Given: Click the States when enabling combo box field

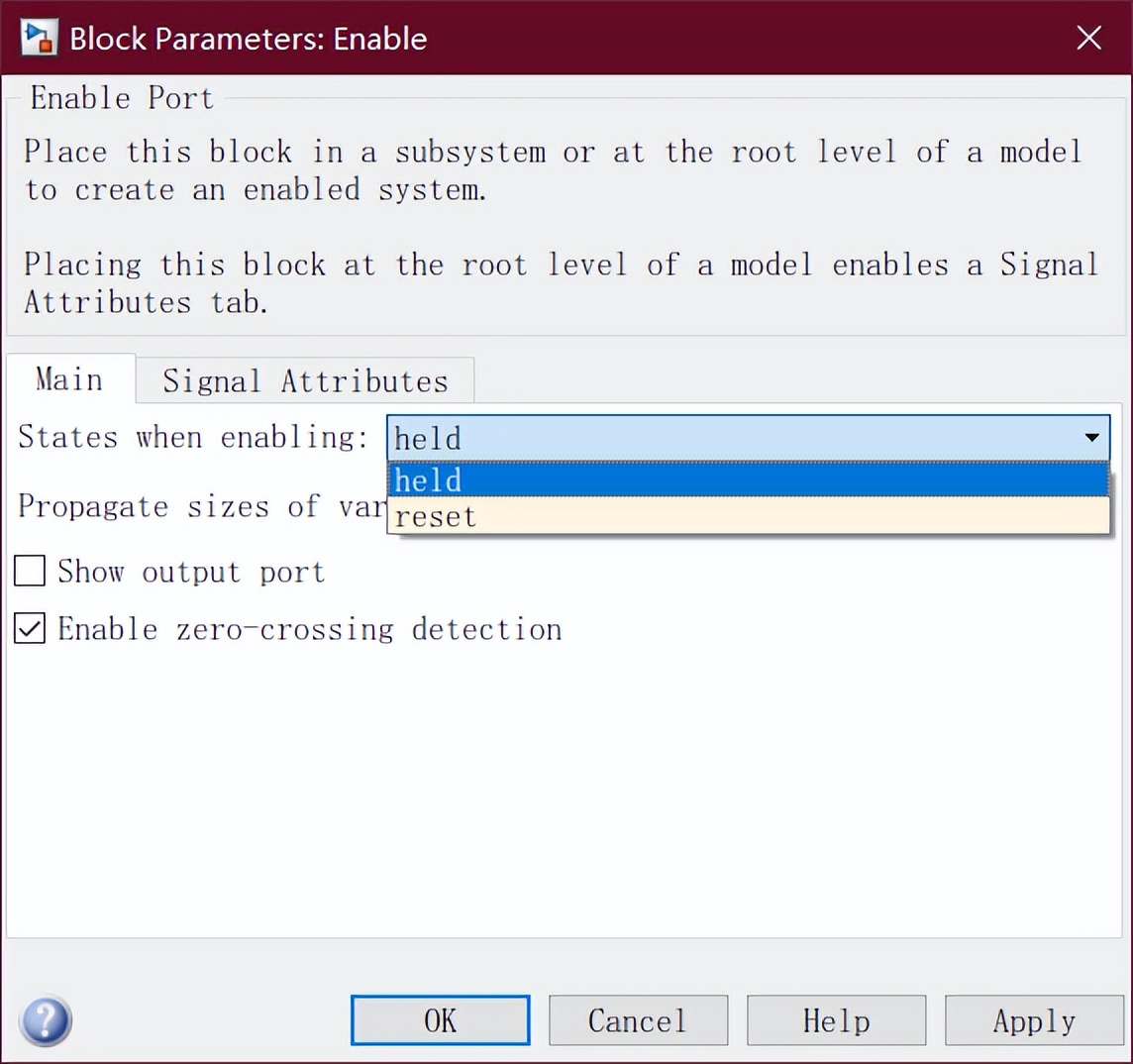Looking at the screenshot, I should (x=733, y=437).
